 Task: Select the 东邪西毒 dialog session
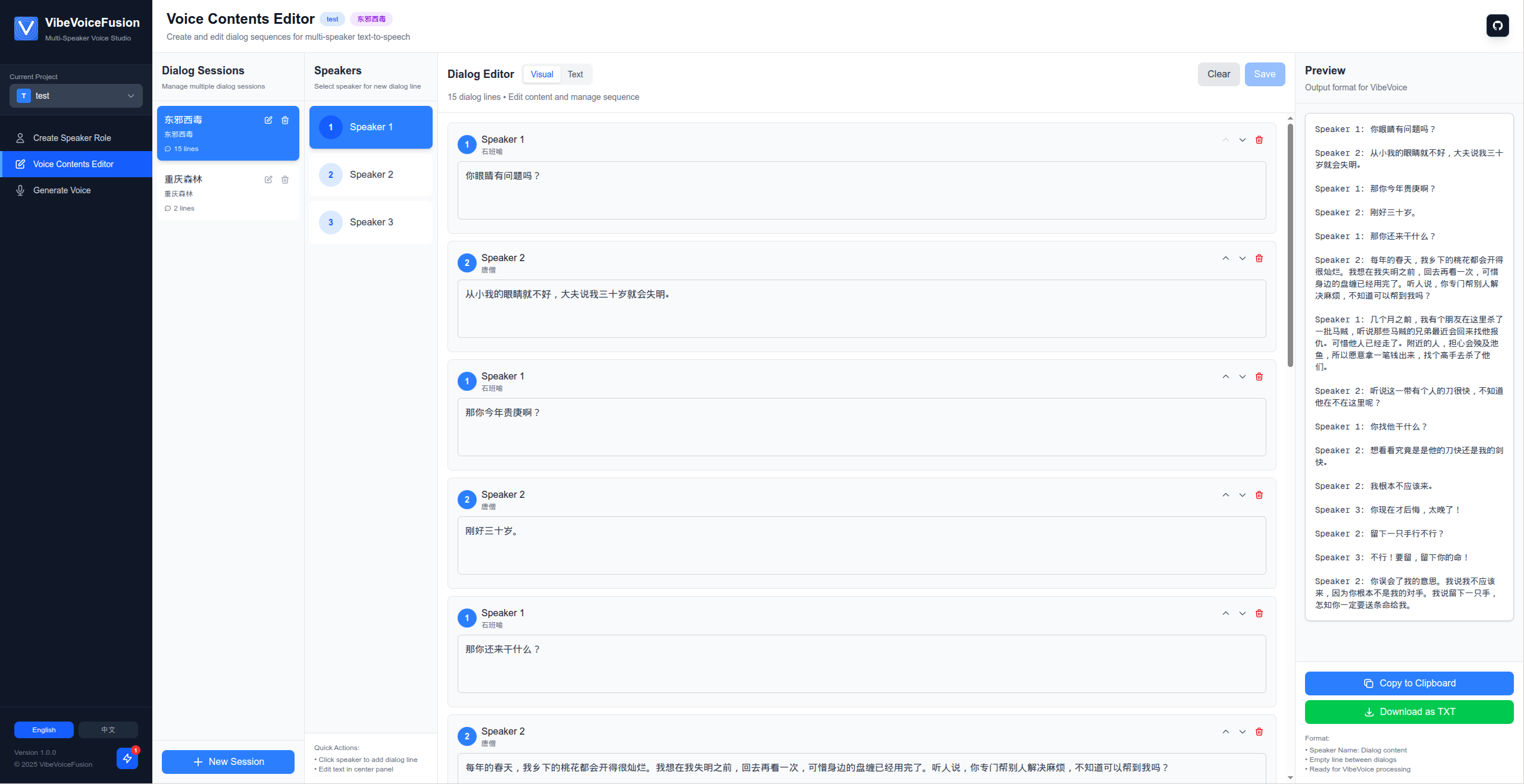coord(228,133)
